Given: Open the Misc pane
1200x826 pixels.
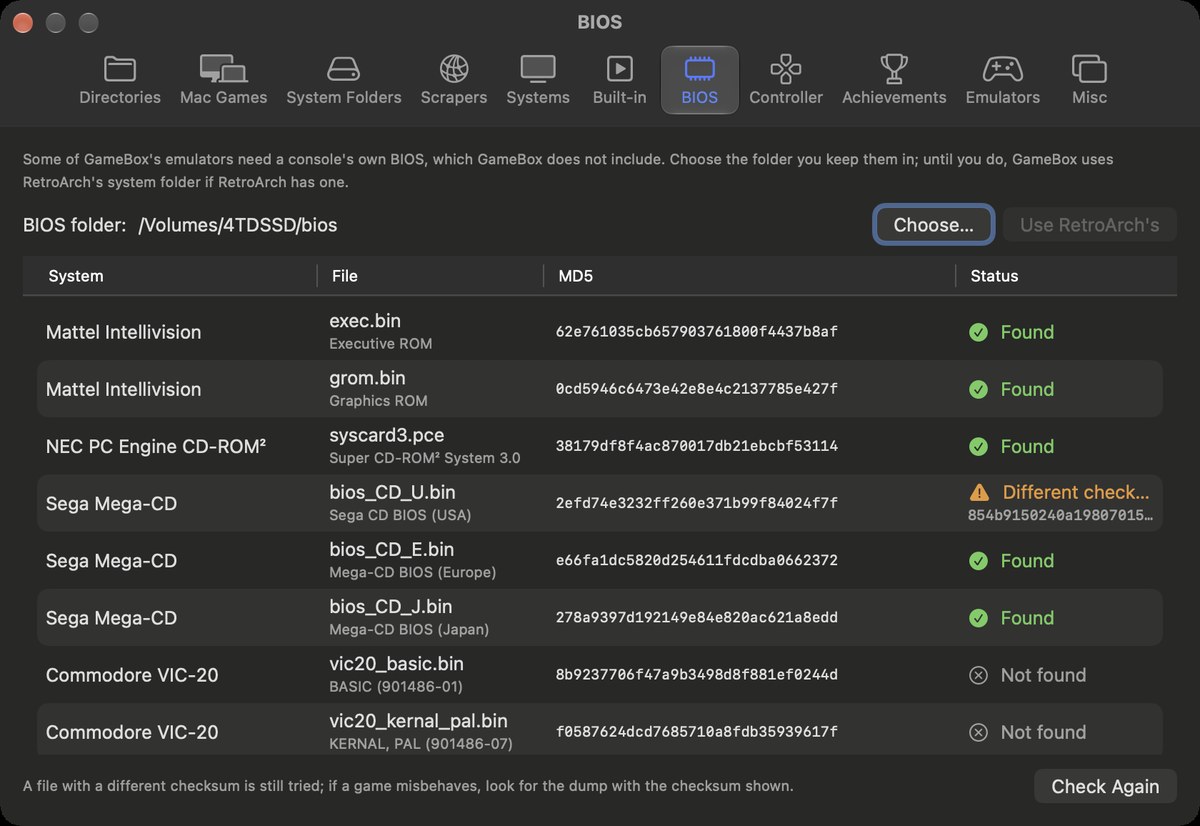Looking at the screenshot, I should pos(1089,80).
